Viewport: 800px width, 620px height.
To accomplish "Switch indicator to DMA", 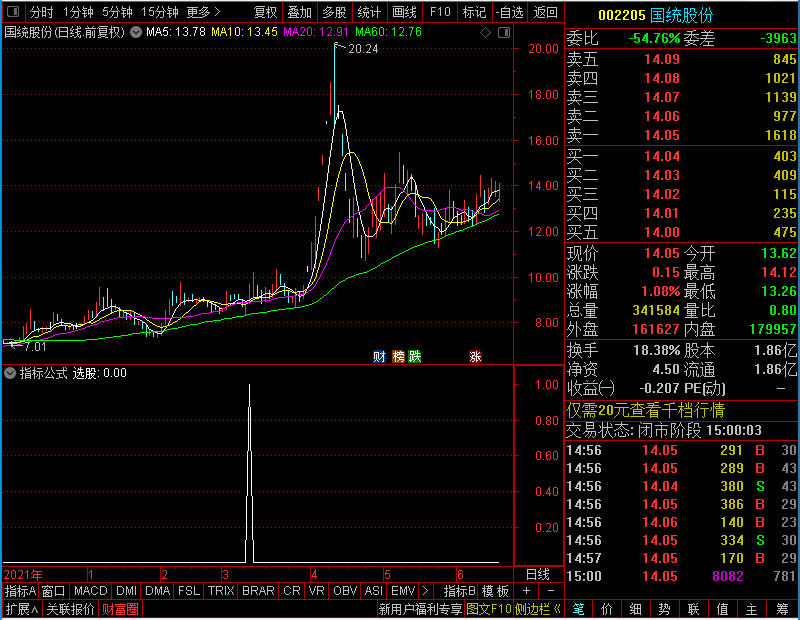I will [157, 591].
